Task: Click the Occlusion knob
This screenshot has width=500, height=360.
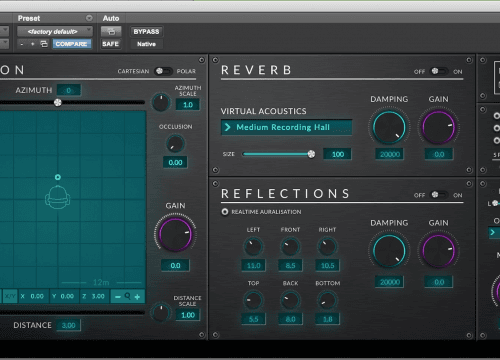Action: [175, 144]
